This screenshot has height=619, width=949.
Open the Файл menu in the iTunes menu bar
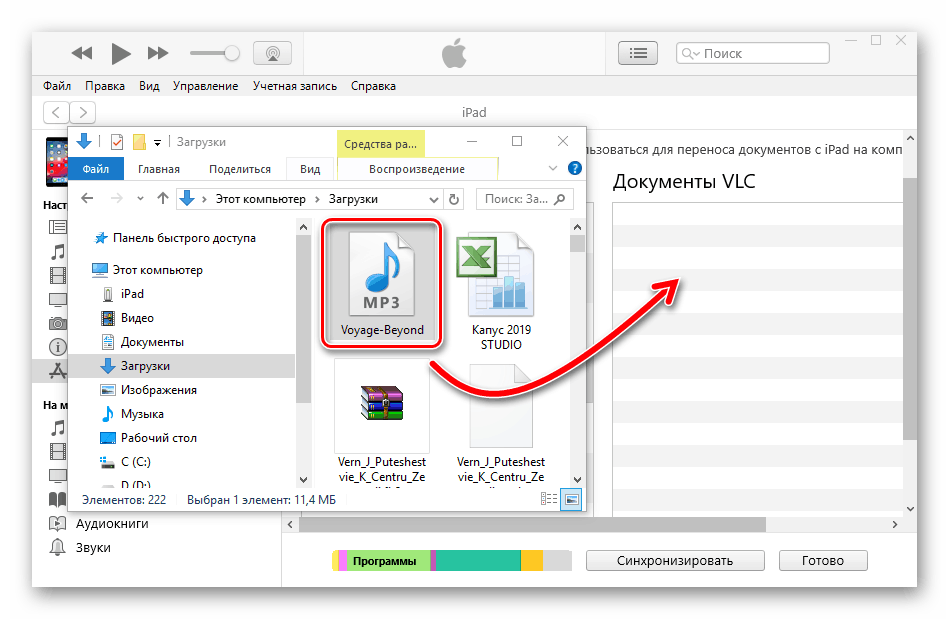(57, 86)
